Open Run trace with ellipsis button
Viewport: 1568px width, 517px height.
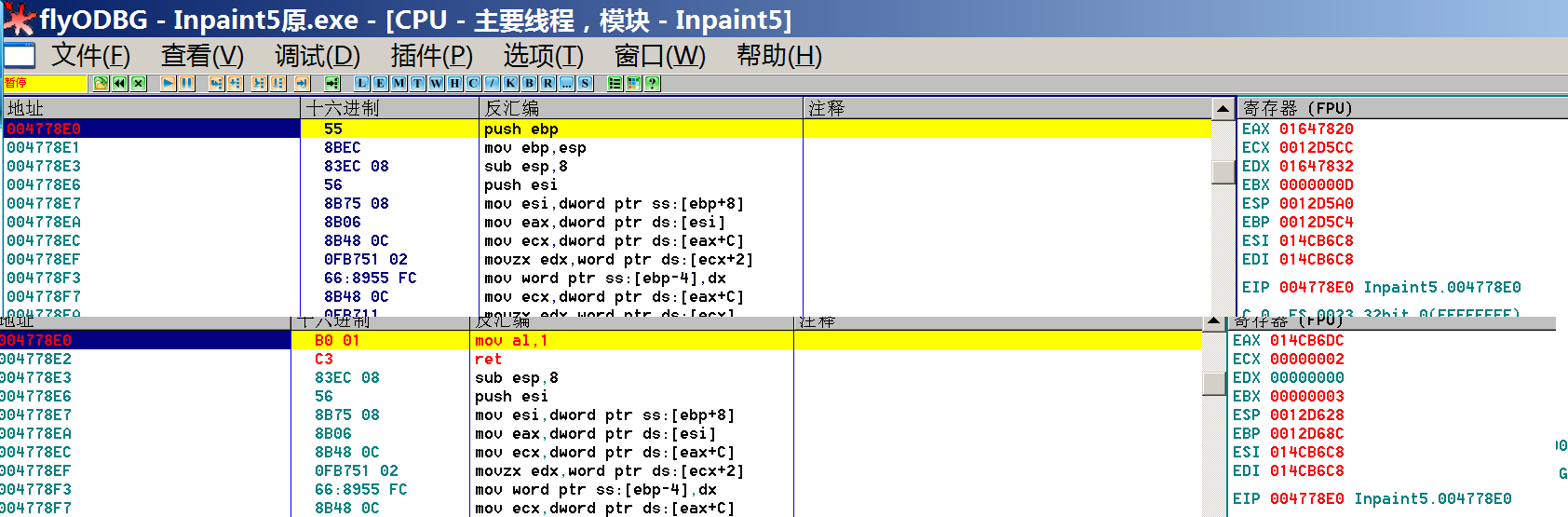click(x=566, y=83)
